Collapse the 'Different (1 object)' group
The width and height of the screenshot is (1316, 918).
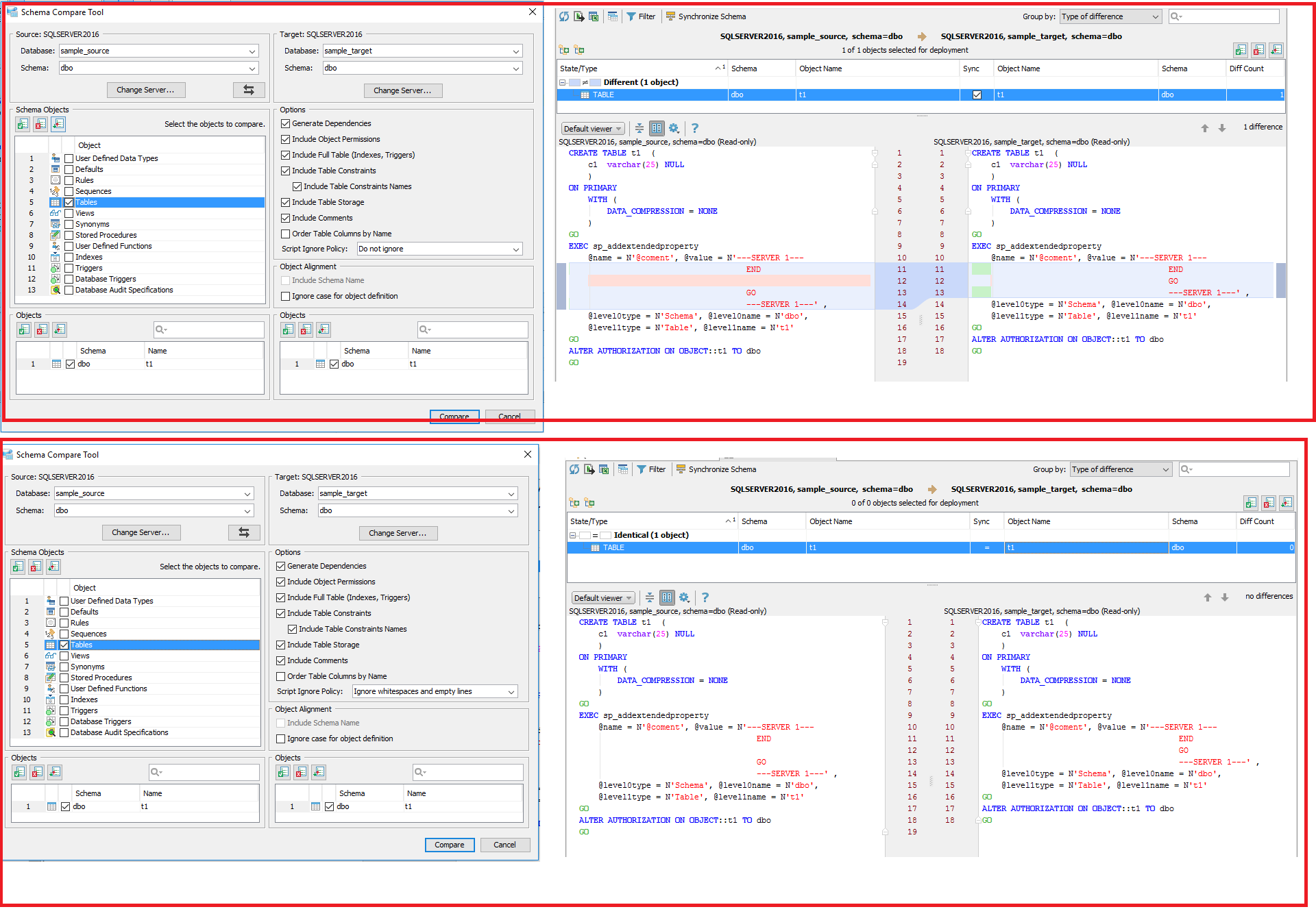click(x=563, y=82)
